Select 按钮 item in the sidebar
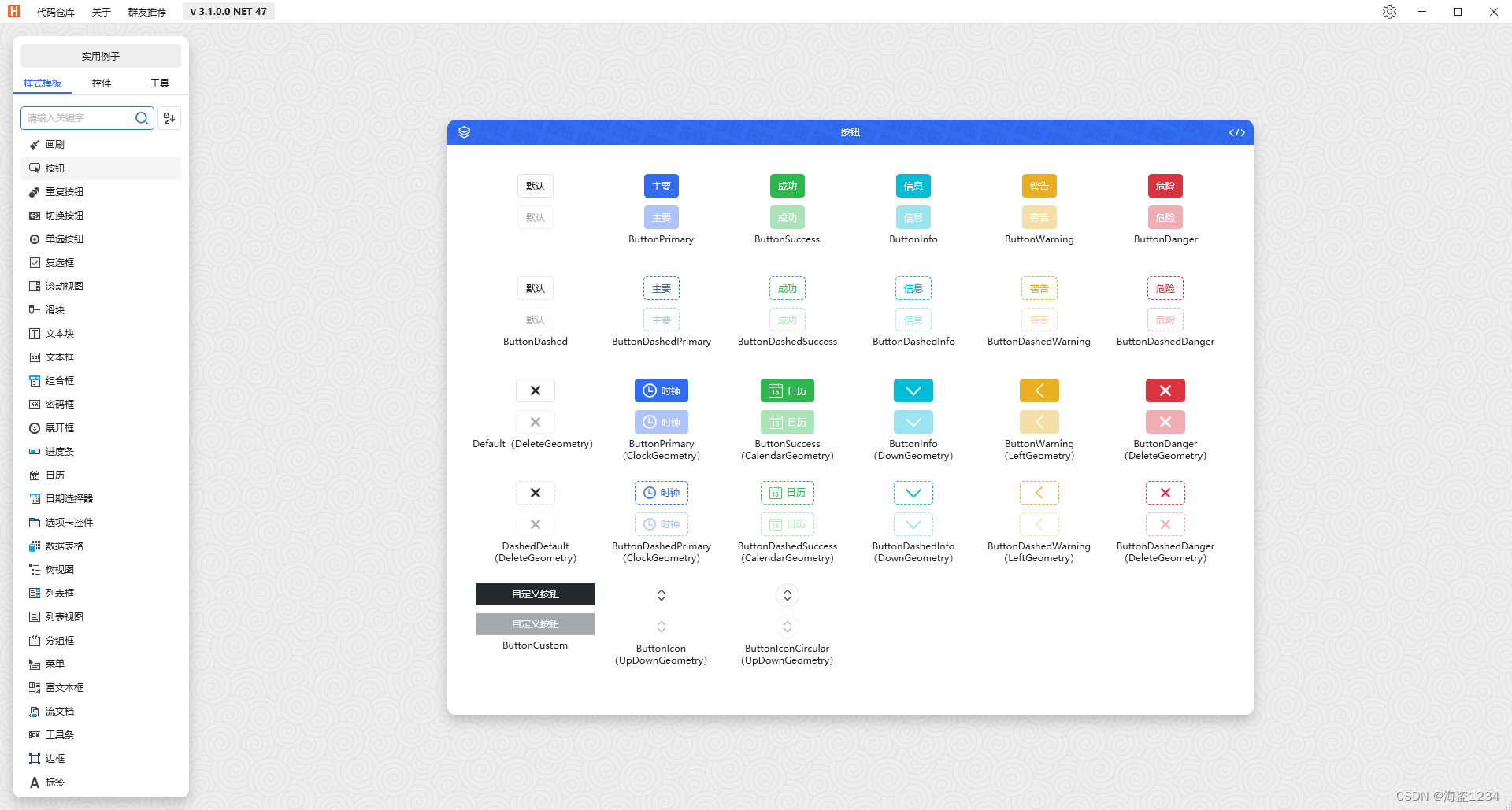The image size is (1512, 810). point(101,168)
